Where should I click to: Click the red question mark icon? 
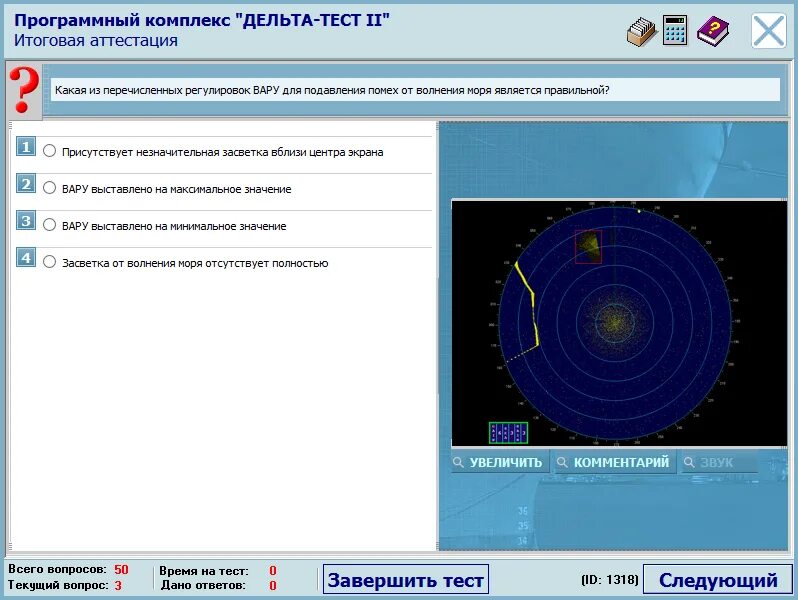coord(23,90)
